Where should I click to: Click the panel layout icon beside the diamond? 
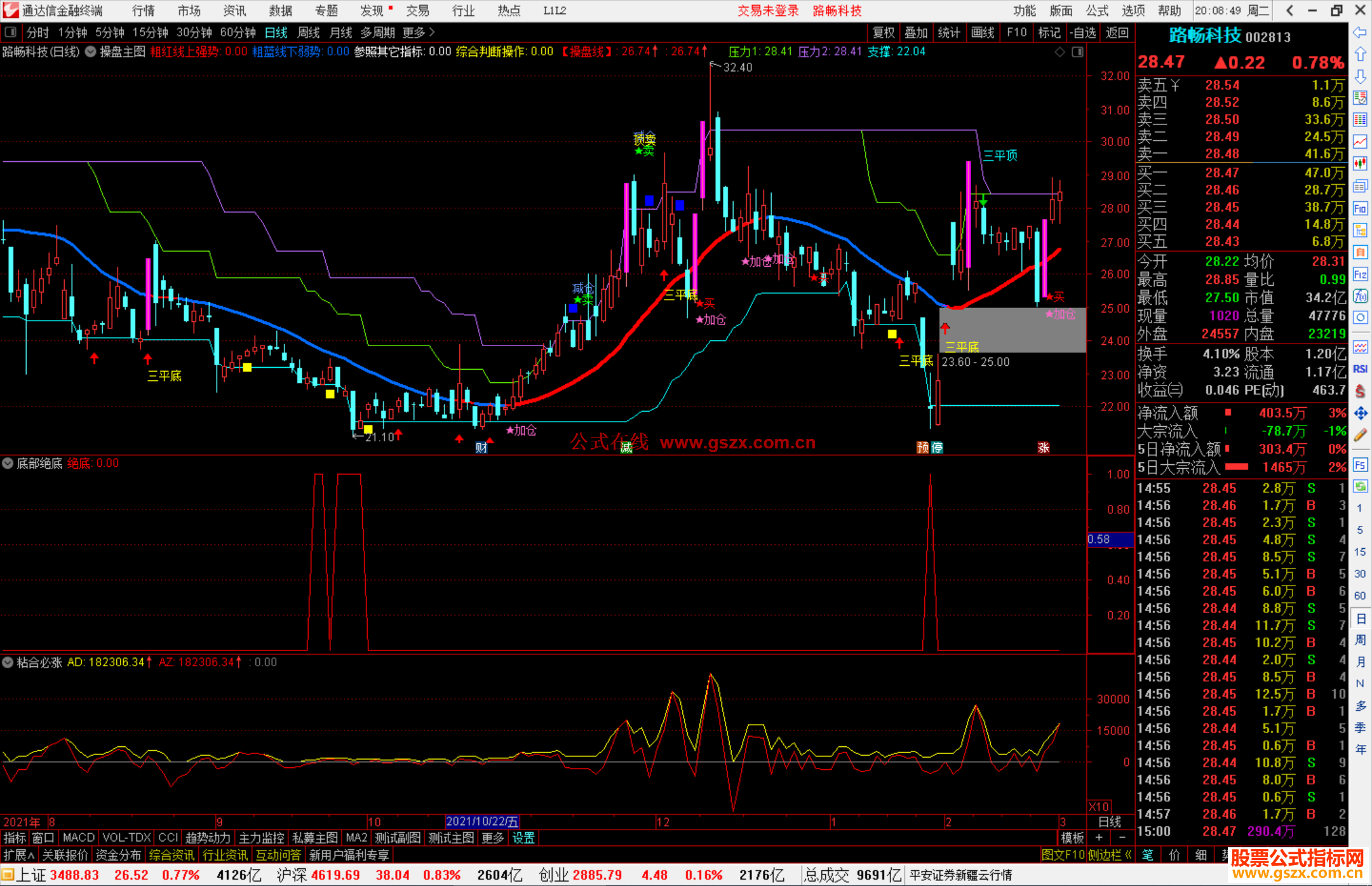(x=1077, y=52)
